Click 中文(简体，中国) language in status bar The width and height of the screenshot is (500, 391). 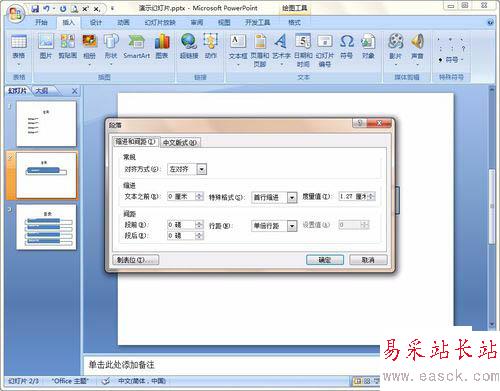click(x=142, y=381)
